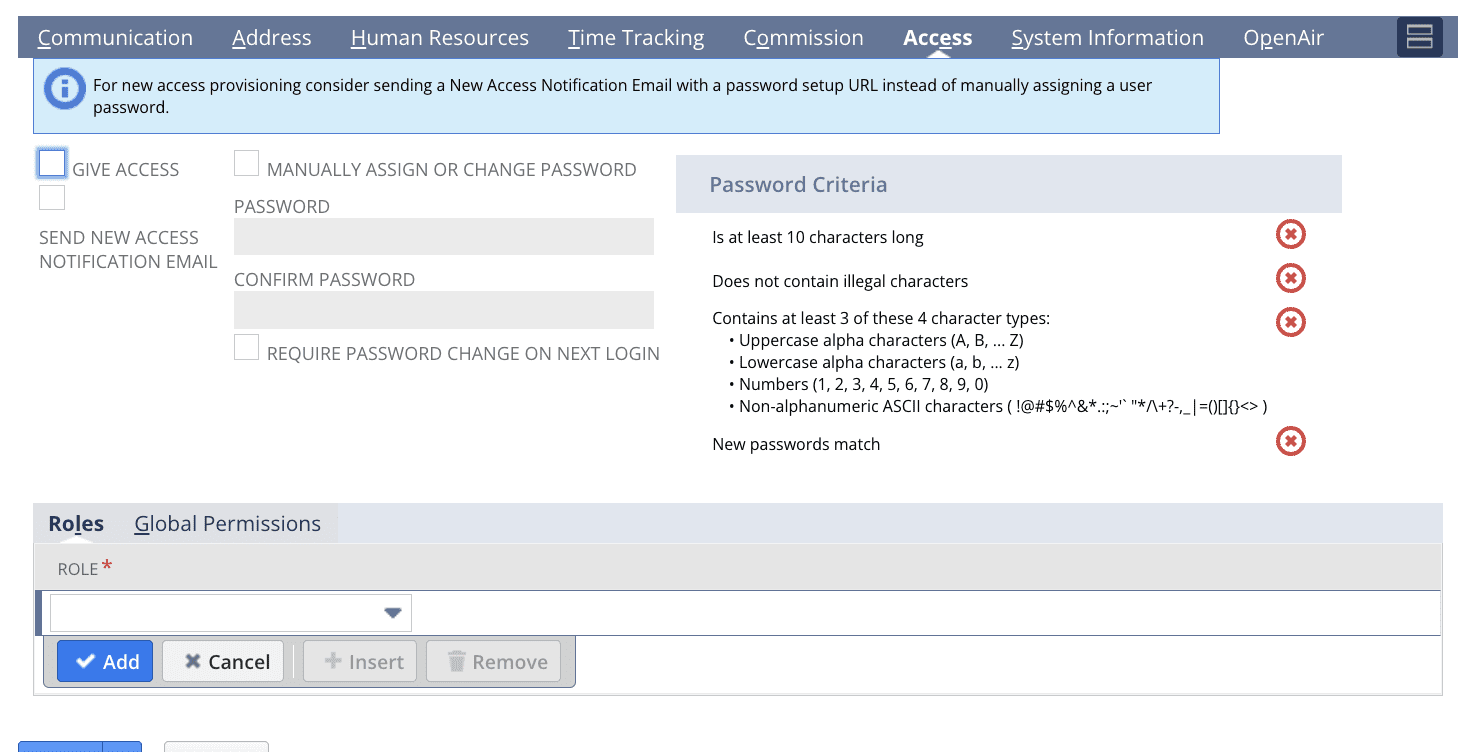Click the red X beside 'Does not contain illegal characters'
Image resolution: width=1480 pixels, height=752 pixels.
pos(1290,278)
